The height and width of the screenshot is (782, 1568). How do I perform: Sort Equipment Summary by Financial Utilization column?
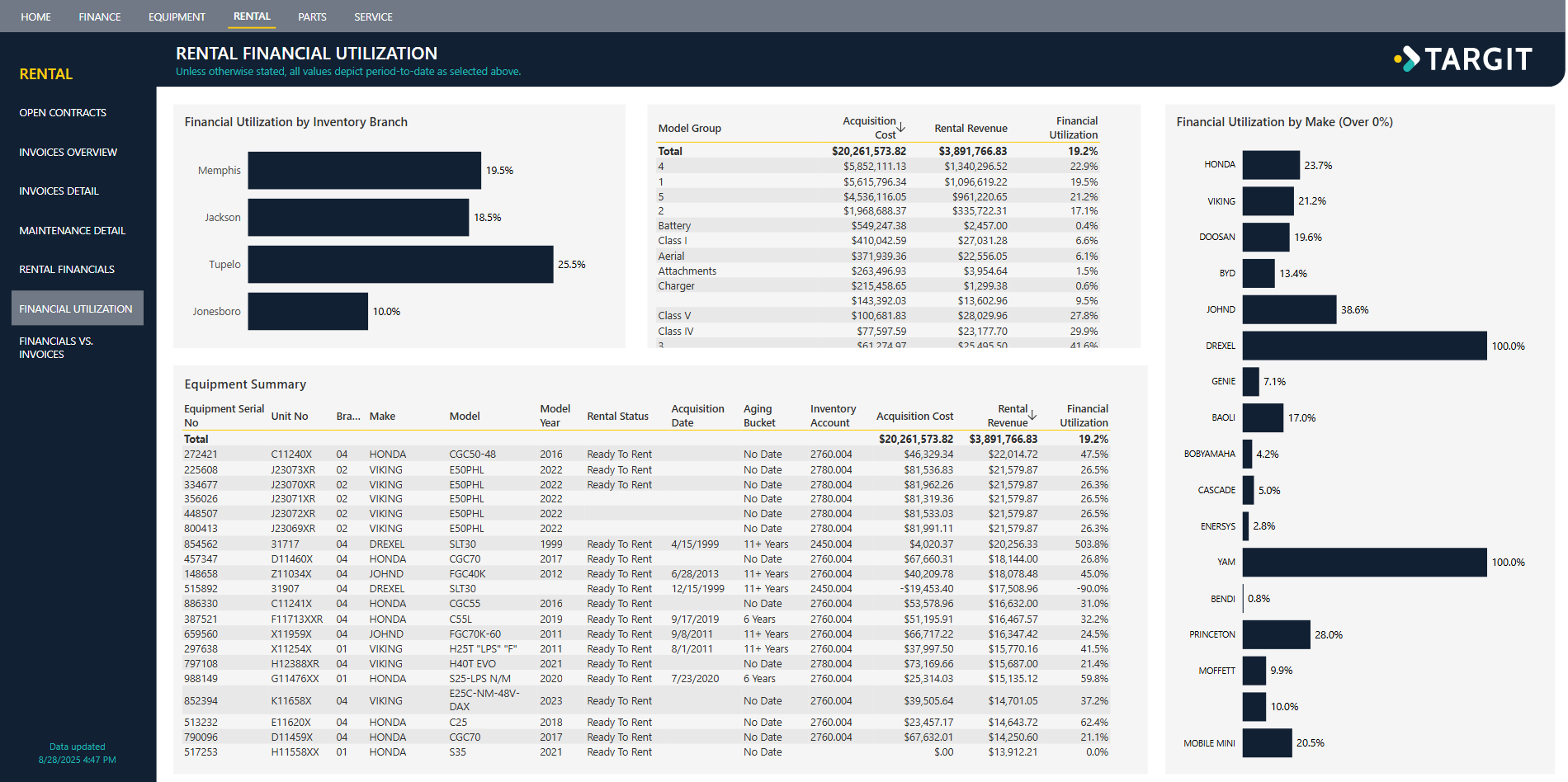coord(1084,415)
